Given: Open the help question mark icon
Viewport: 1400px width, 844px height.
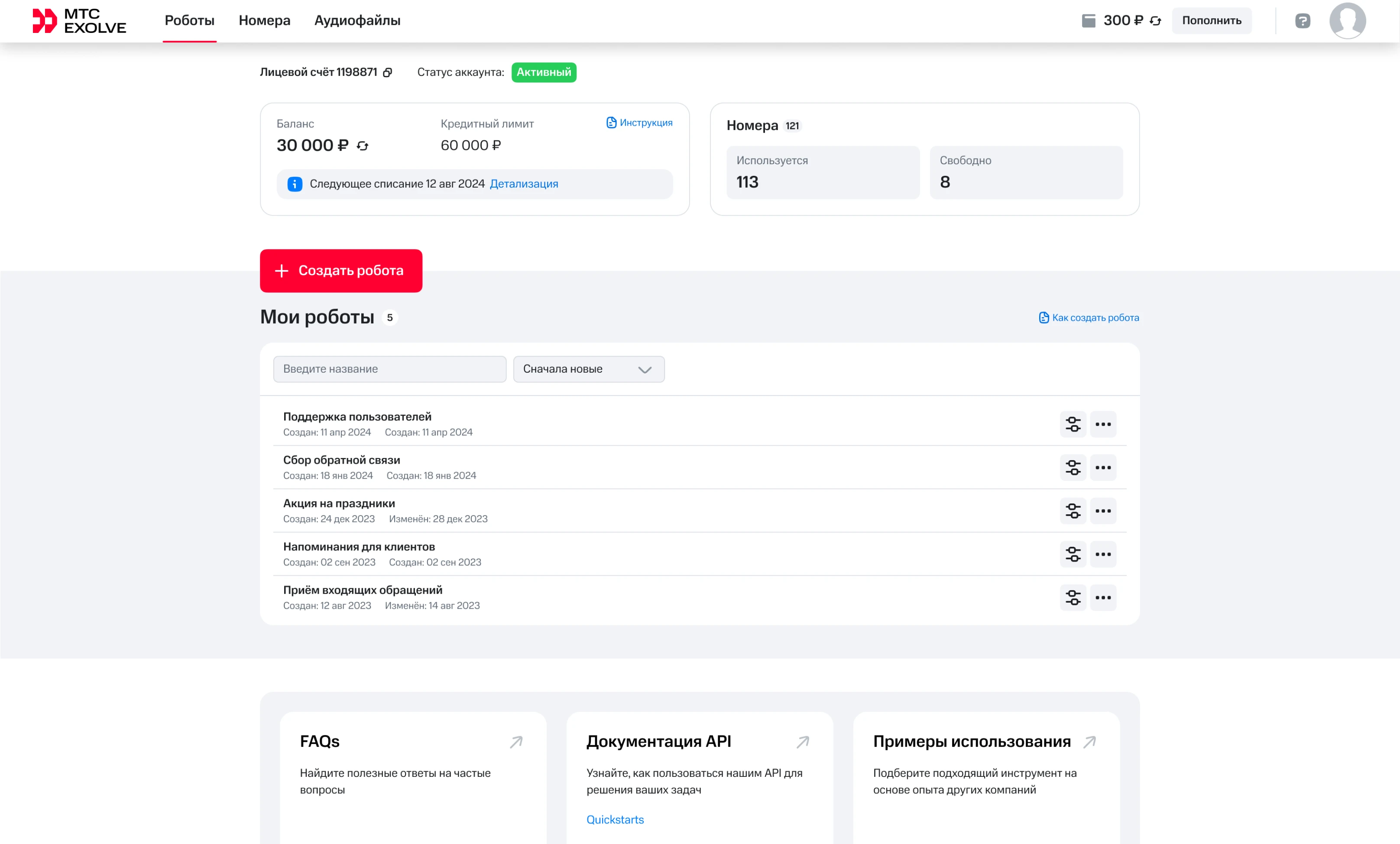Looking at the screenshot, I should pyautogui.click(x=1302, y=20).
